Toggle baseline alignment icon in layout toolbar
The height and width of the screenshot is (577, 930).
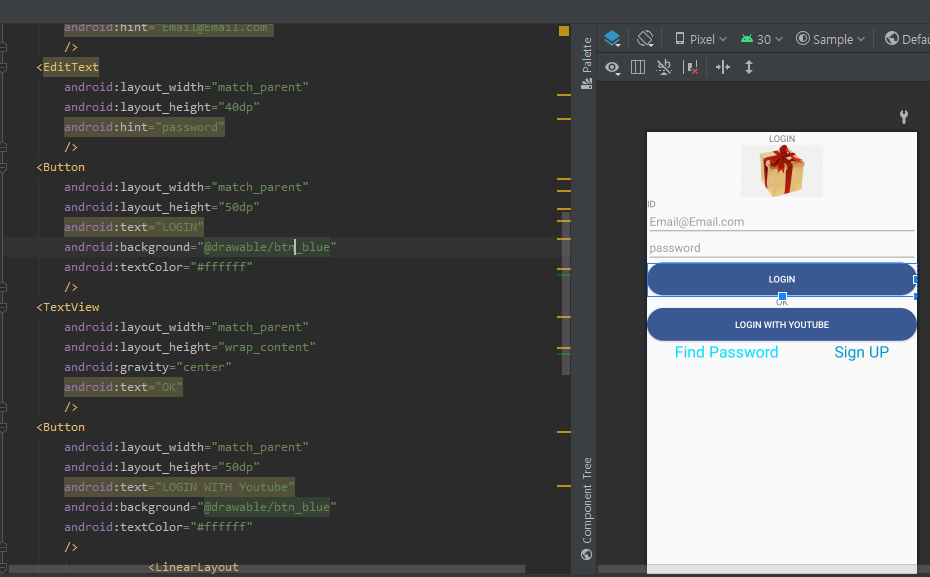(664, 67)
